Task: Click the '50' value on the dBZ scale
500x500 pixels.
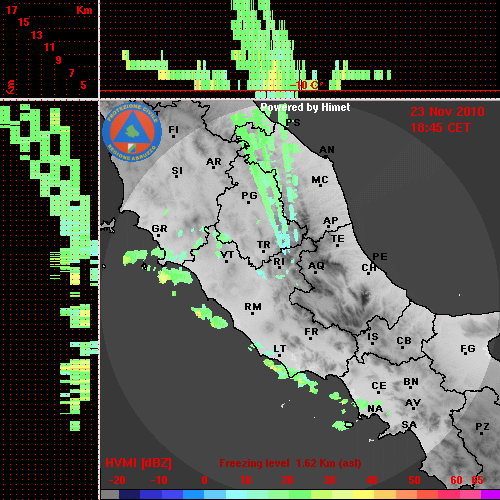Action: [414, 480]
